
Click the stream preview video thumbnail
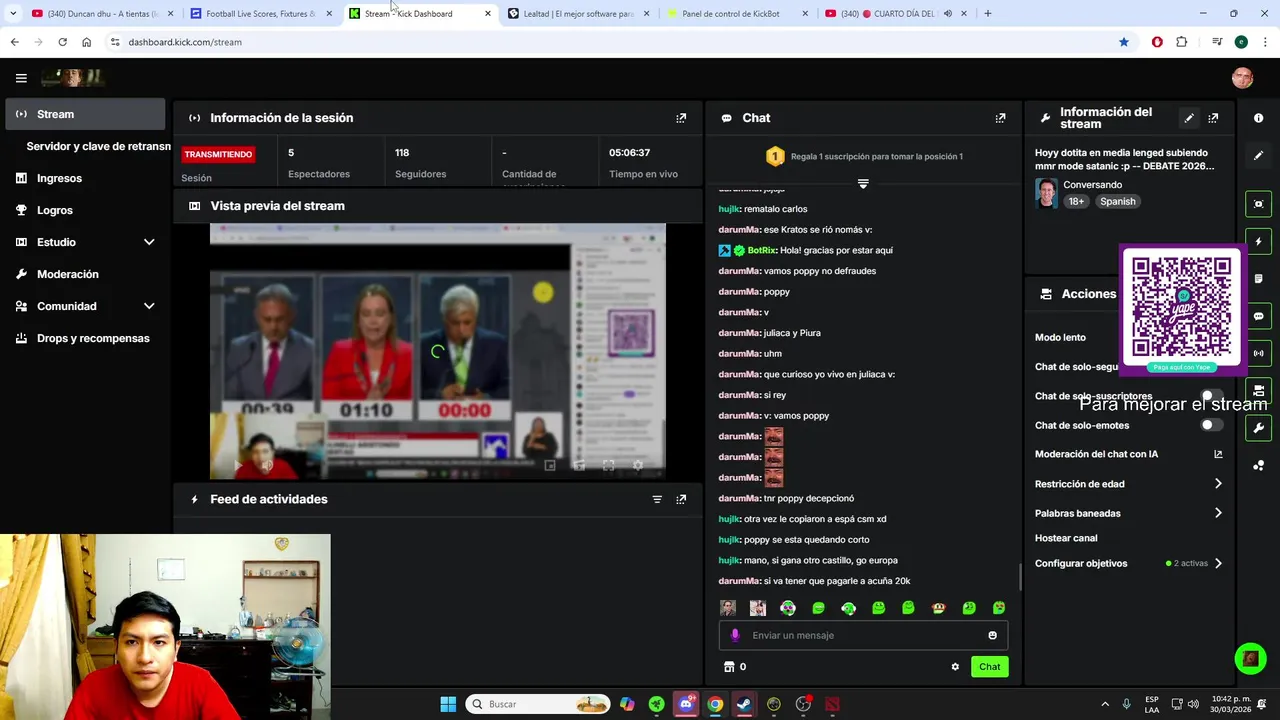(x=437, y=351)
